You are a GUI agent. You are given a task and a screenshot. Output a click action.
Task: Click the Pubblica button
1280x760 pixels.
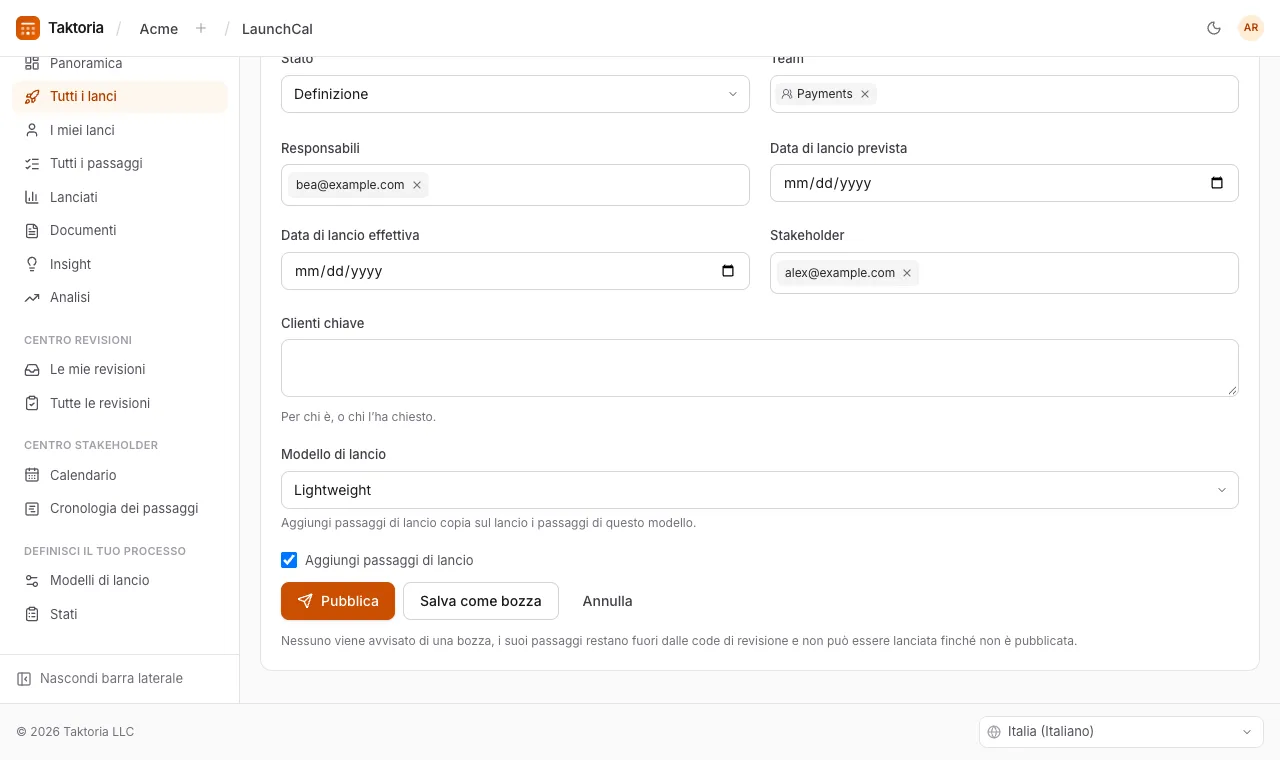pyautogui.click(x=338, y=601)
